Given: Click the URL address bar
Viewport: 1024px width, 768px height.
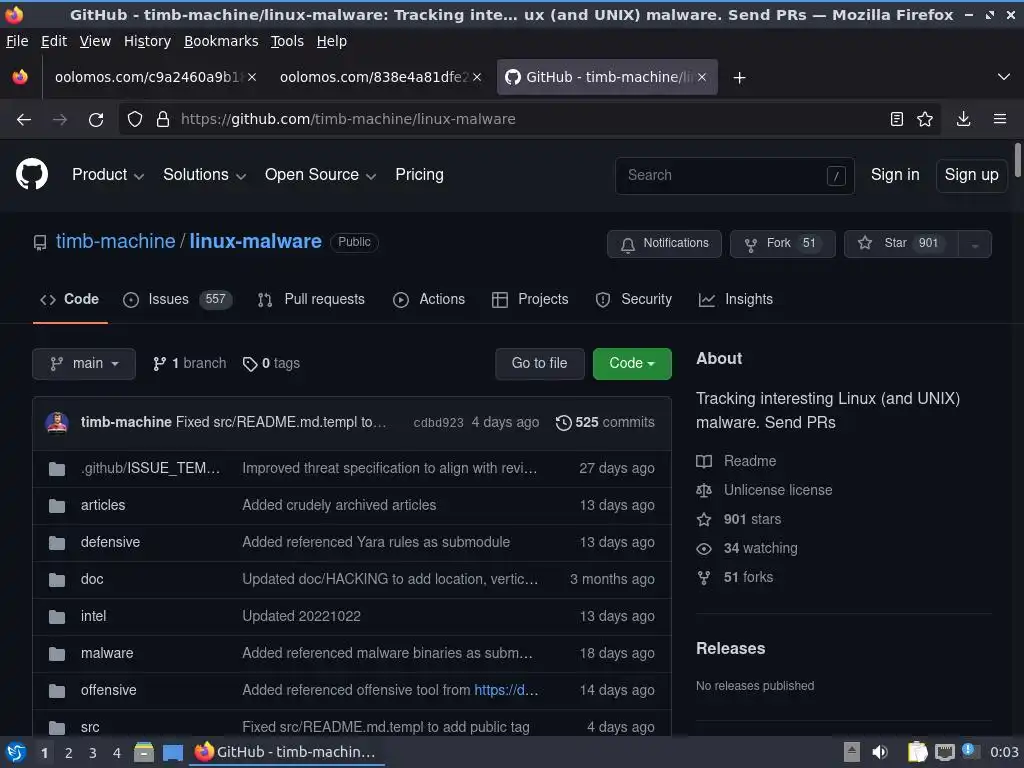Looking at the screenshot, I should pos(529,119).
